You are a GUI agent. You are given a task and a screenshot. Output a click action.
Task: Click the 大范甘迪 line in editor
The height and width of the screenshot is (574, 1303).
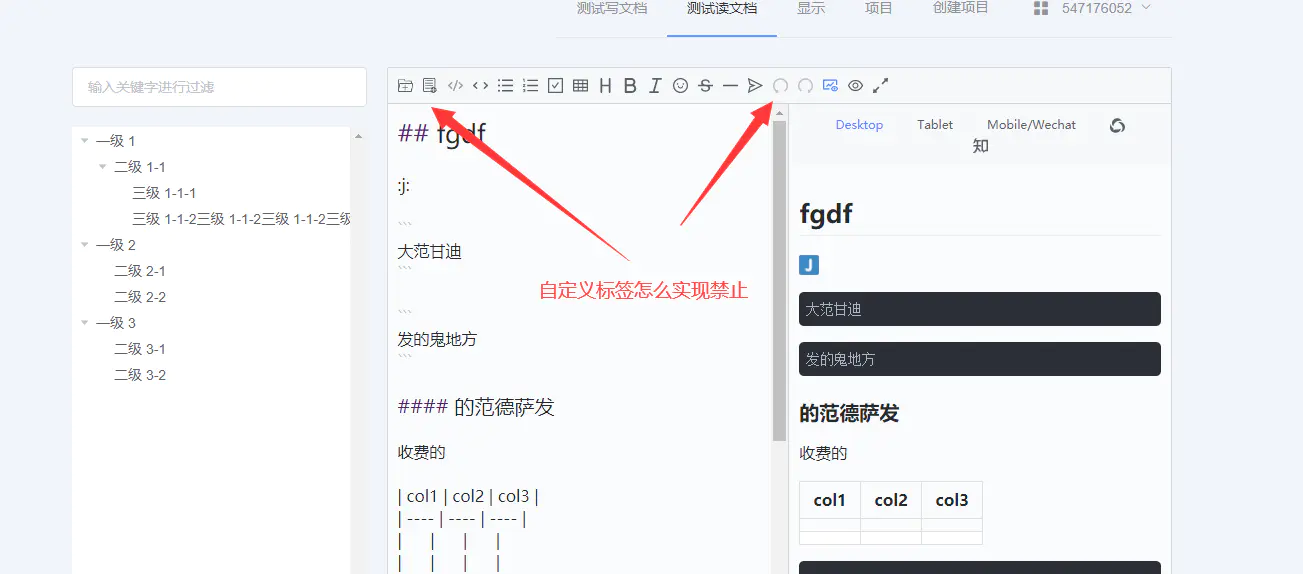coord(430,252)
